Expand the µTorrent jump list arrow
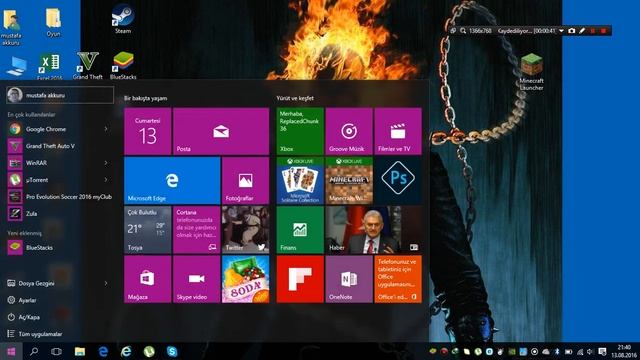640x360 pixels. tap(106, 180)
